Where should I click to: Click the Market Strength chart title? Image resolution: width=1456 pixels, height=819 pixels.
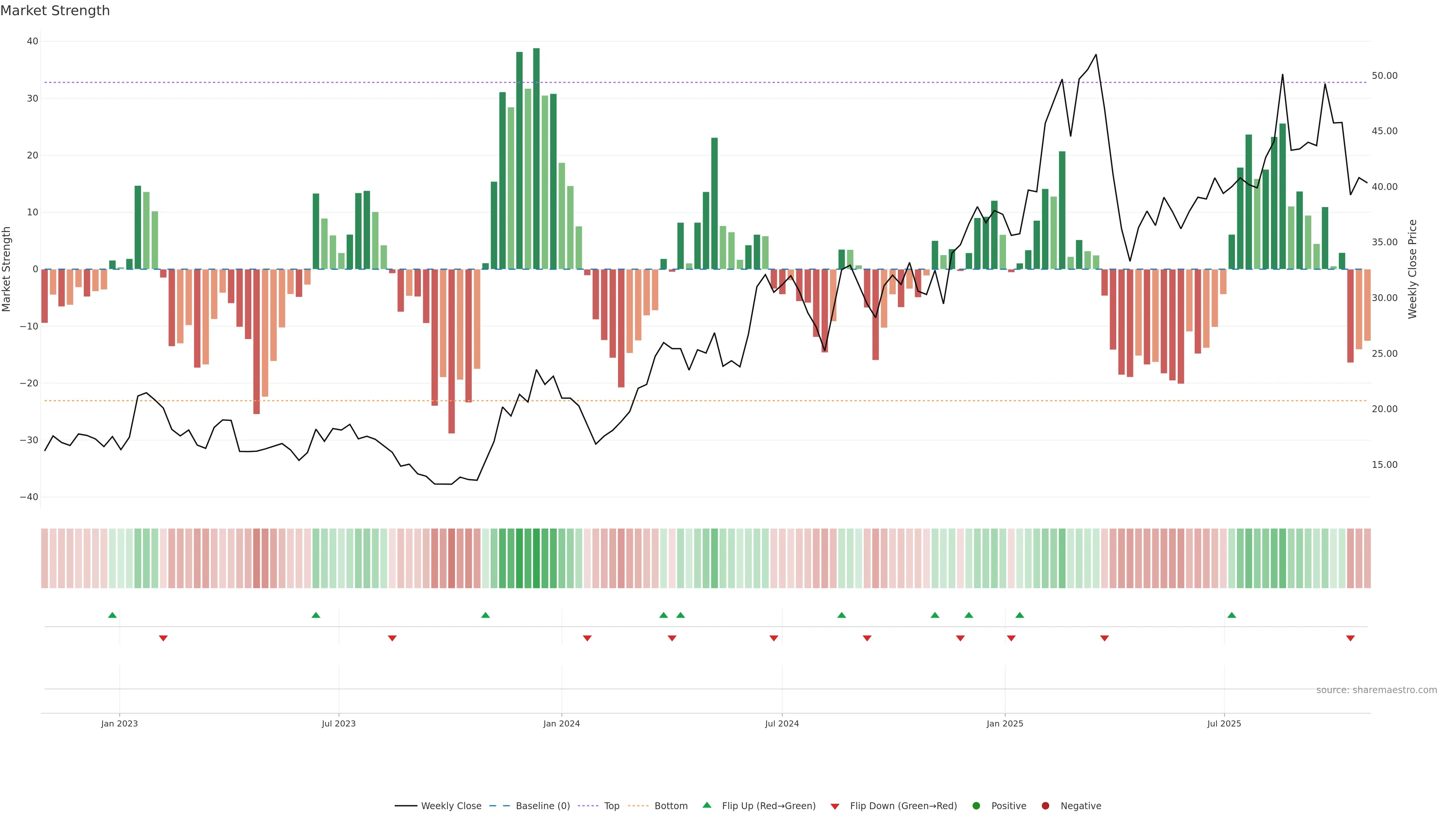point(55,11)
